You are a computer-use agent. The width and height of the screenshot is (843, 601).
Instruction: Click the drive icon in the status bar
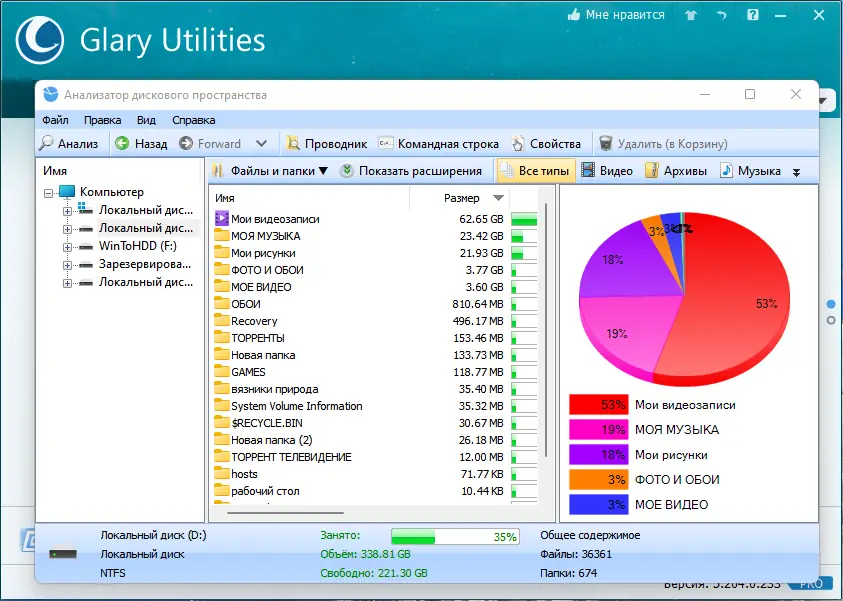click(x=63, y=554)
